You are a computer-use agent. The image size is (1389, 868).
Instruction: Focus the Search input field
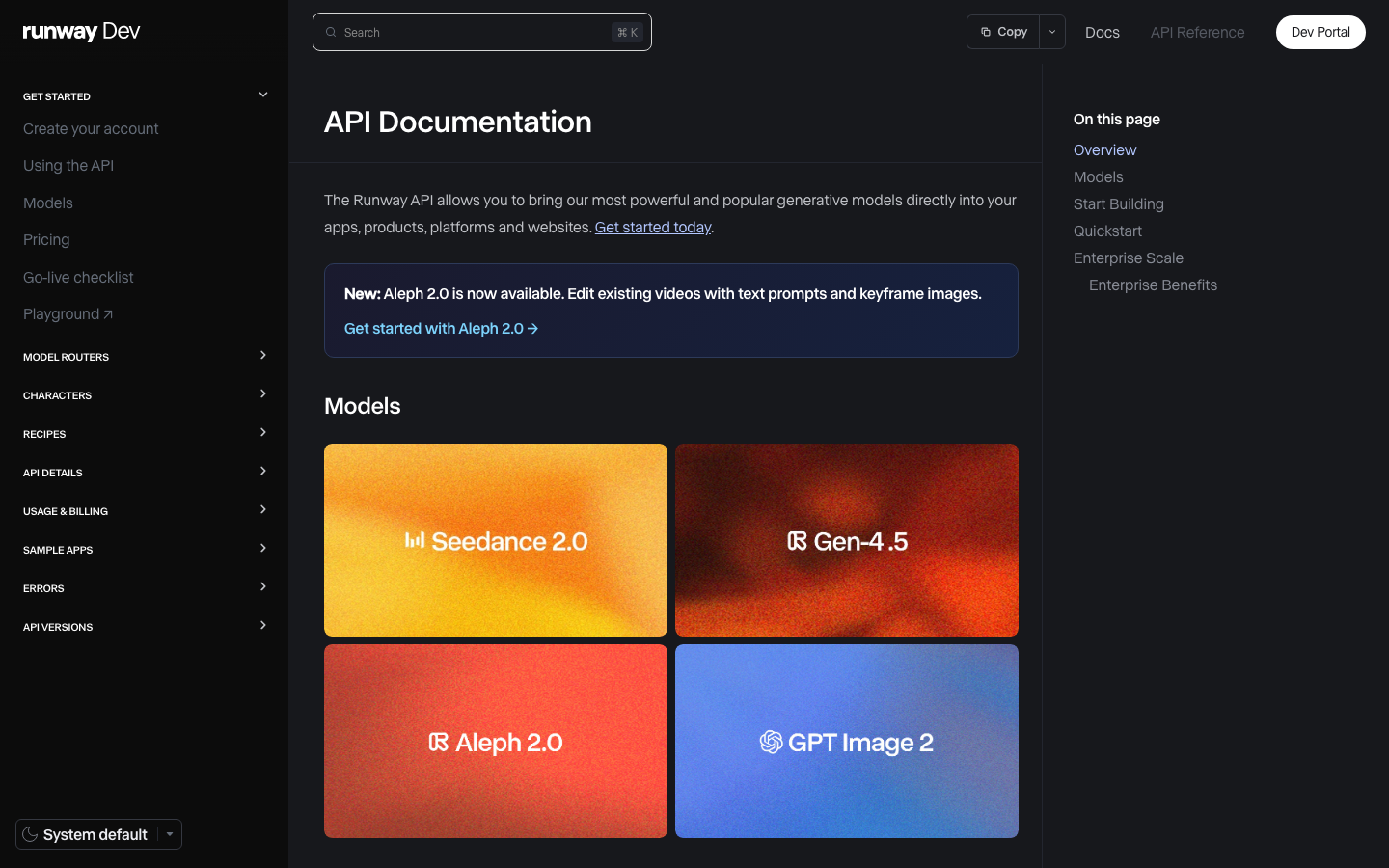point(482,32)
